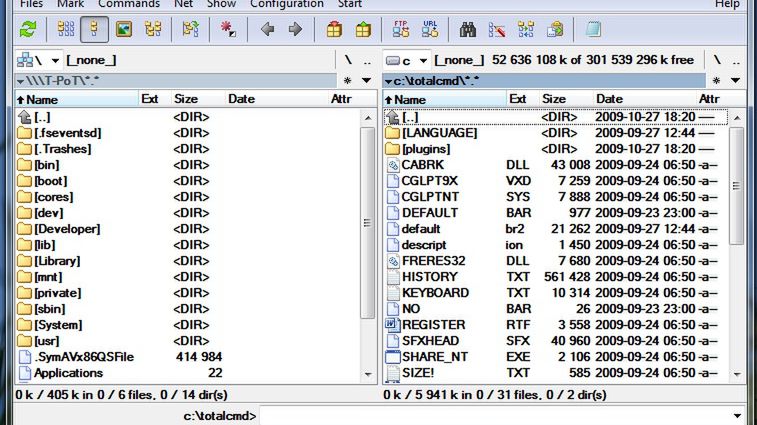
Task: Open right panel directory history dropdown arrow
Action: pos(735,81)
